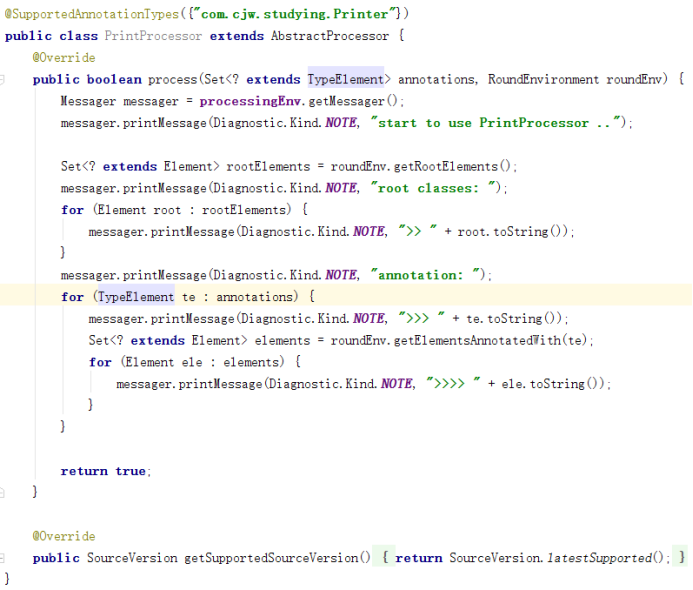The image size is (693, 590).
Task: Click the @SupportedAnnotationTypes annotation
Action: [91, 14]
